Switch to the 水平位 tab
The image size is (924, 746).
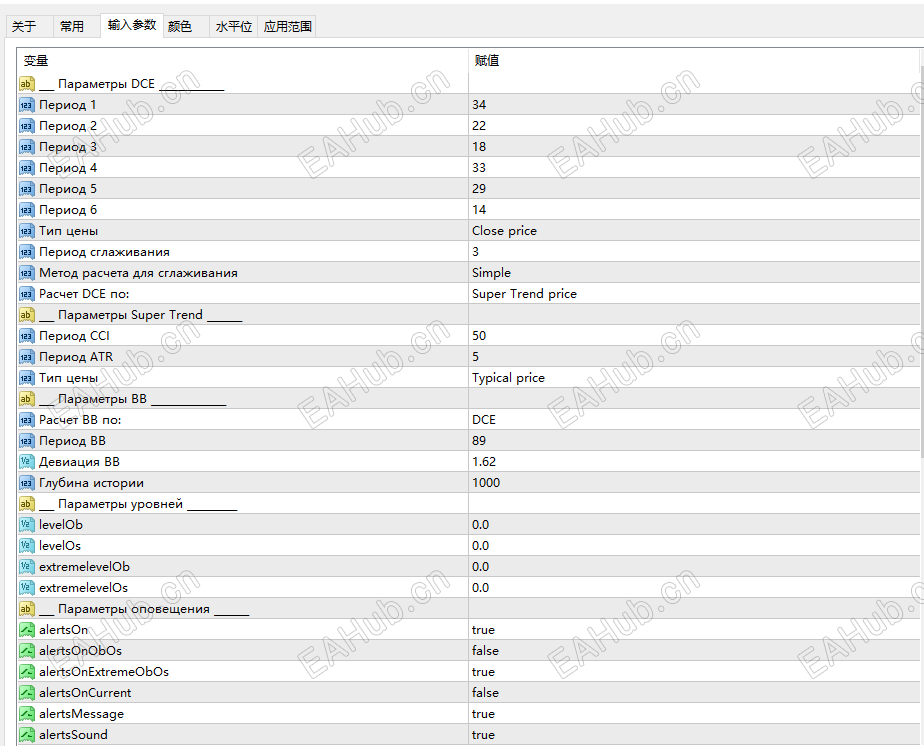coord(234,27)
